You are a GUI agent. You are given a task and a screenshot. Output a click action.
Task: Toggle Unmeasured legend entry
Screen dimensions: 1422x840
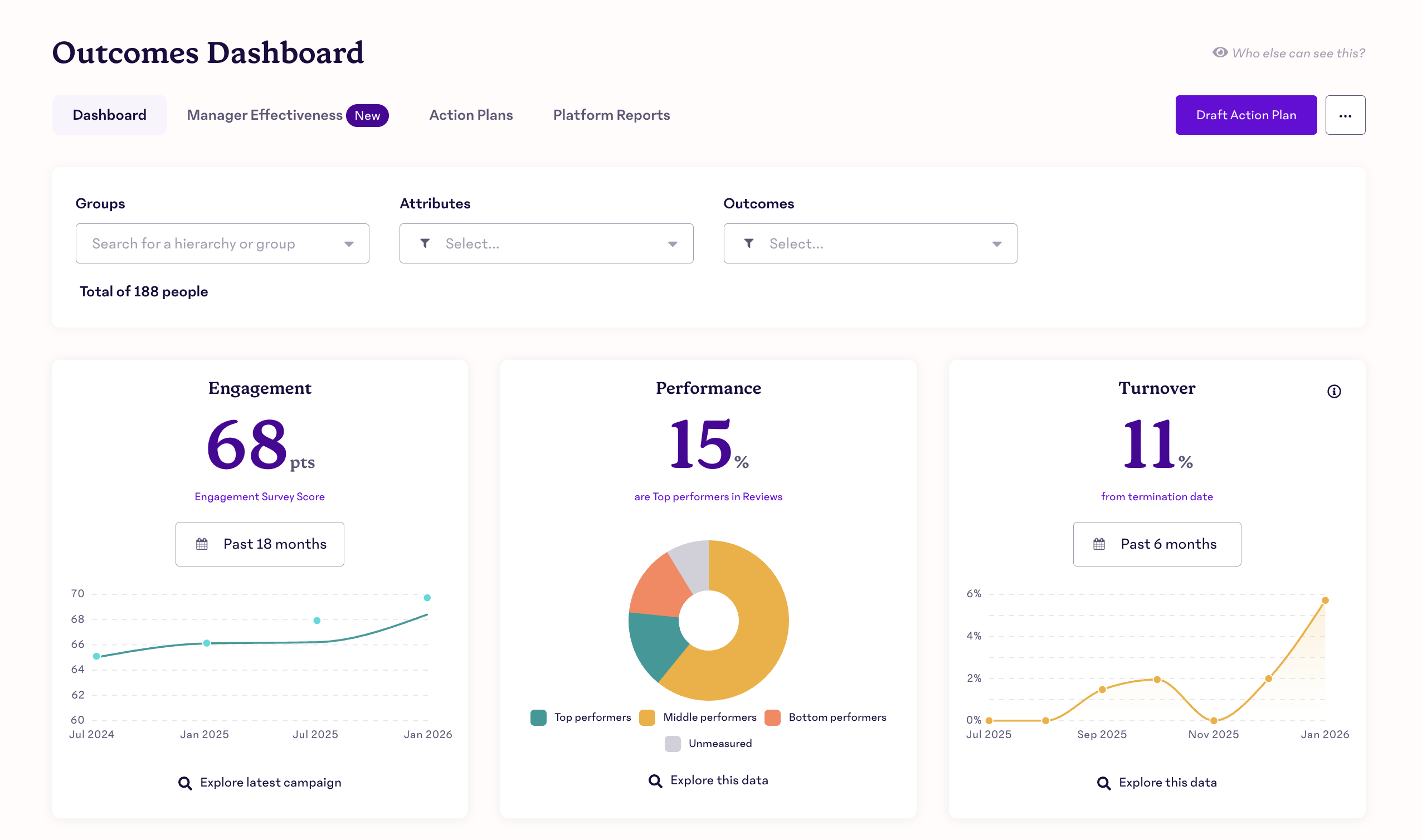719,744
